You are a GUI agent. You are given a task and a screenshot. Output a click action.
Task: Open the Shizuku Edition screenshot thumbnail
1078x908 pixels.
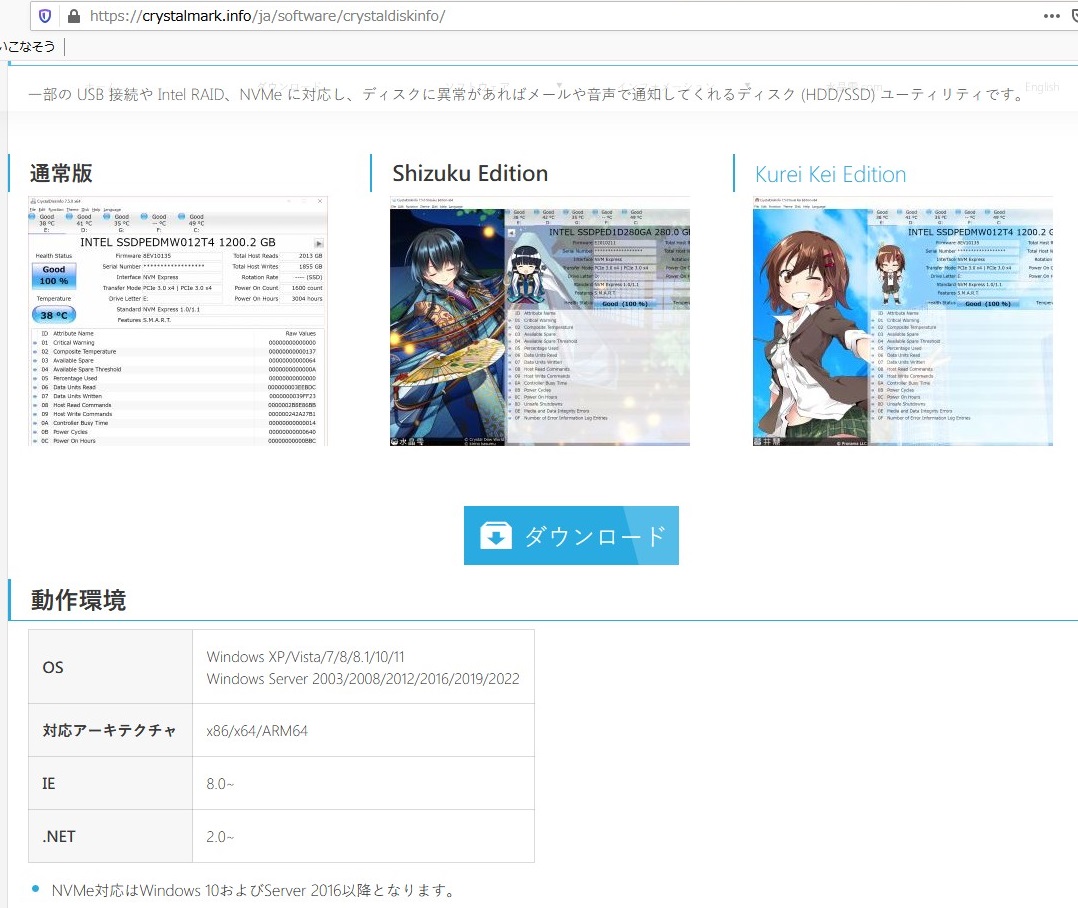pos(540,321)
